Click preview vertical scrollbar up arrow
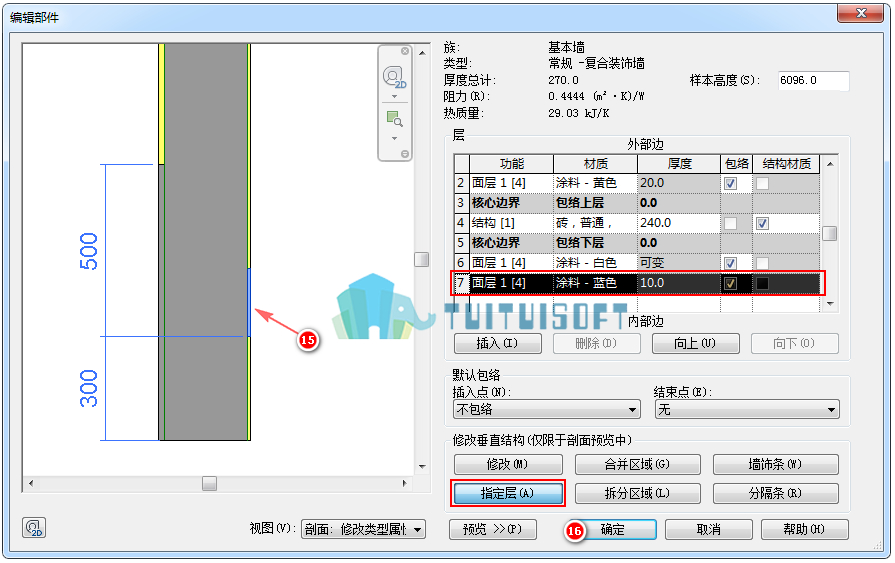 point(422,53)
